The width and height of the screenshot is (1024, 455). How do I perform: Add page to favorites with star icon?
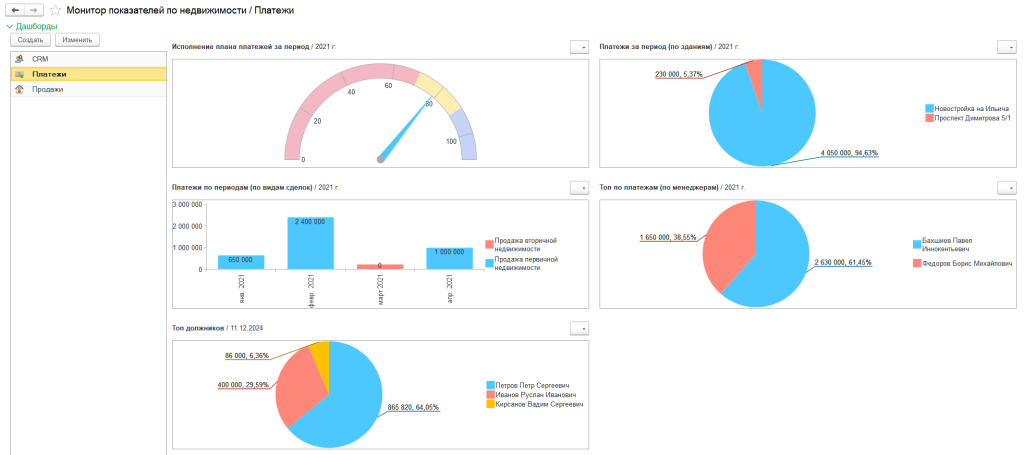pyautogui.click(x=55, y=9)
